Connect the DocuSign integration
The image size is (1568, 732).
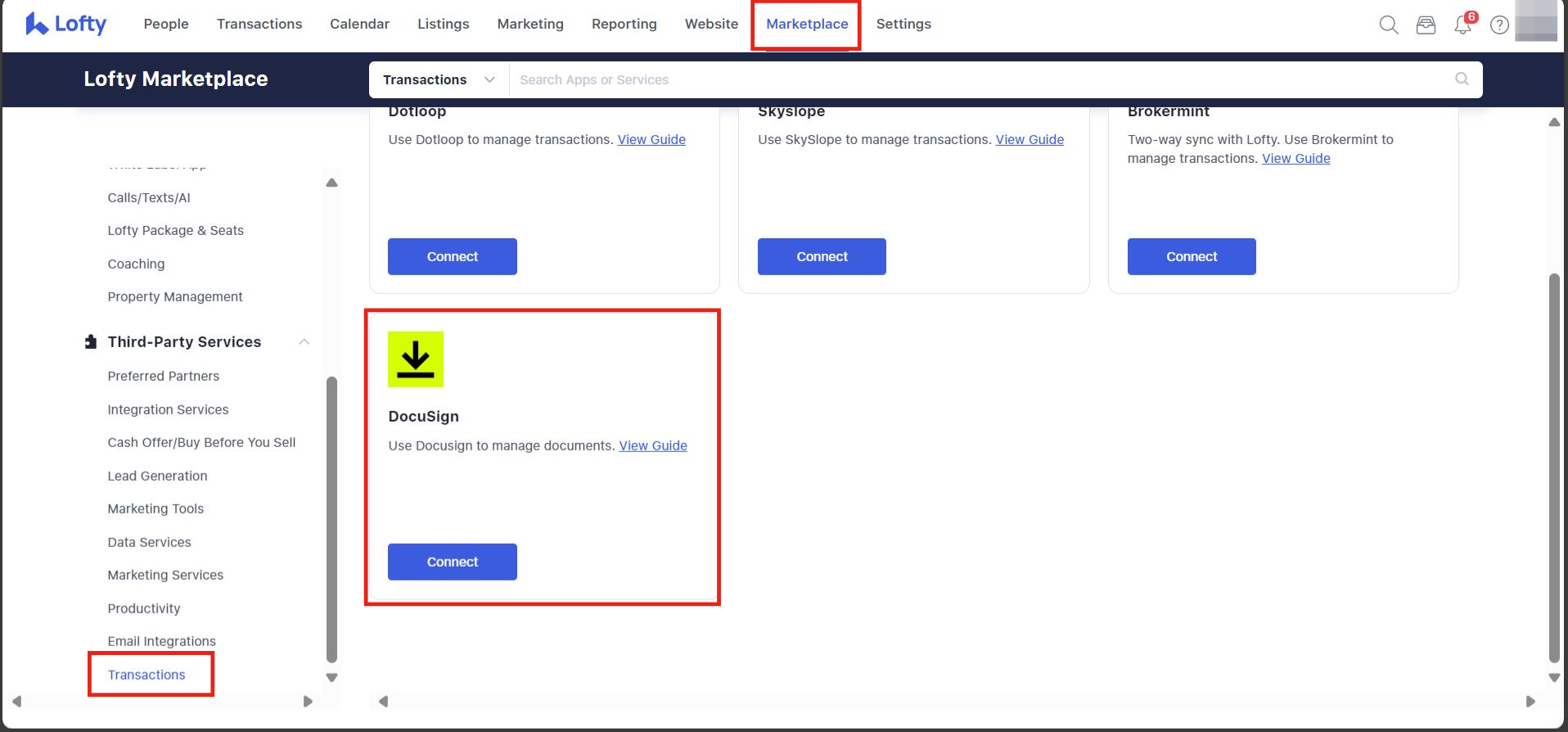pos(453,562)
